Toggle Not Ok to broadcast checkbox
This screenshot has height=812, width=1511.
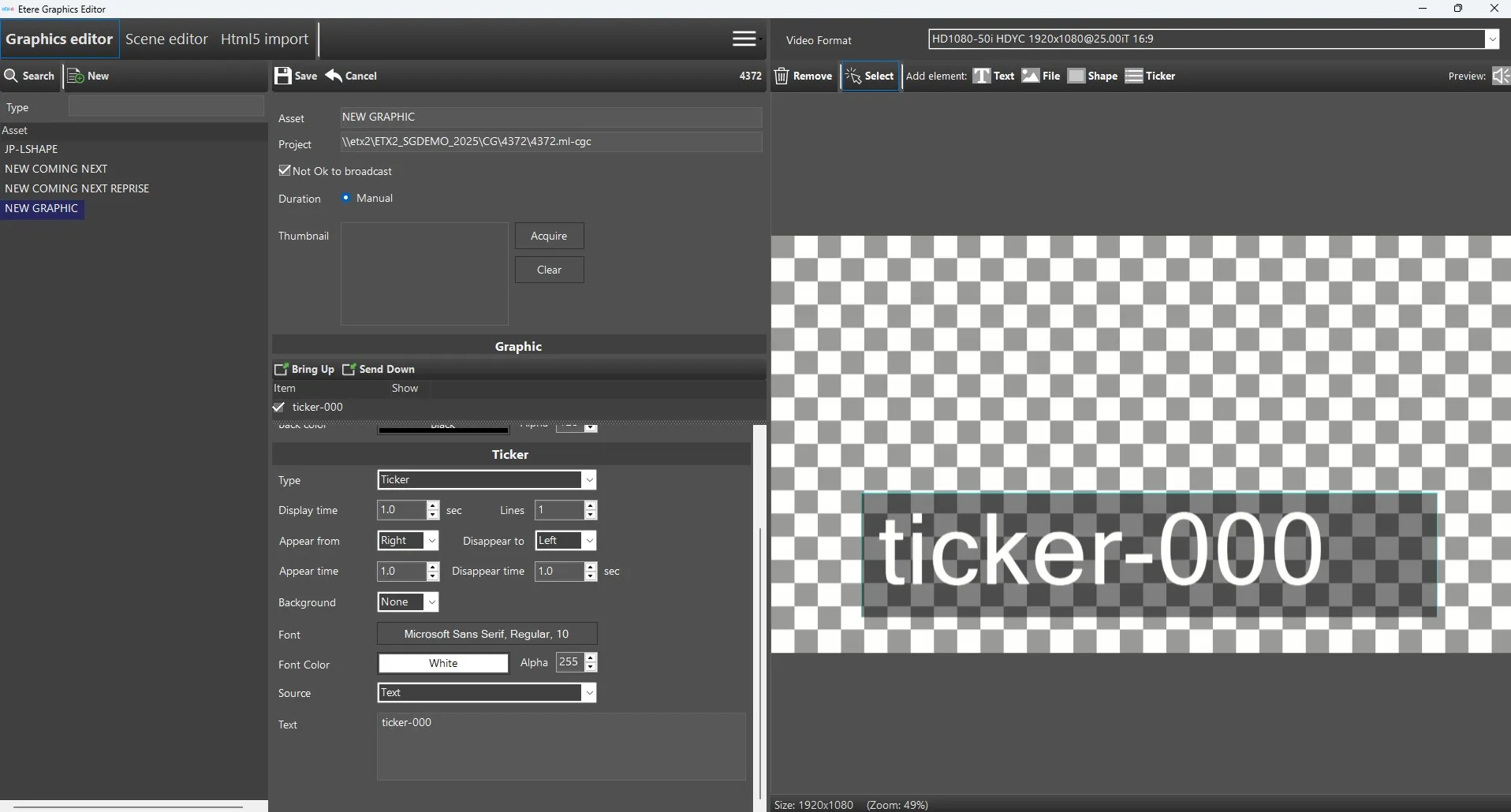(285, 170)
